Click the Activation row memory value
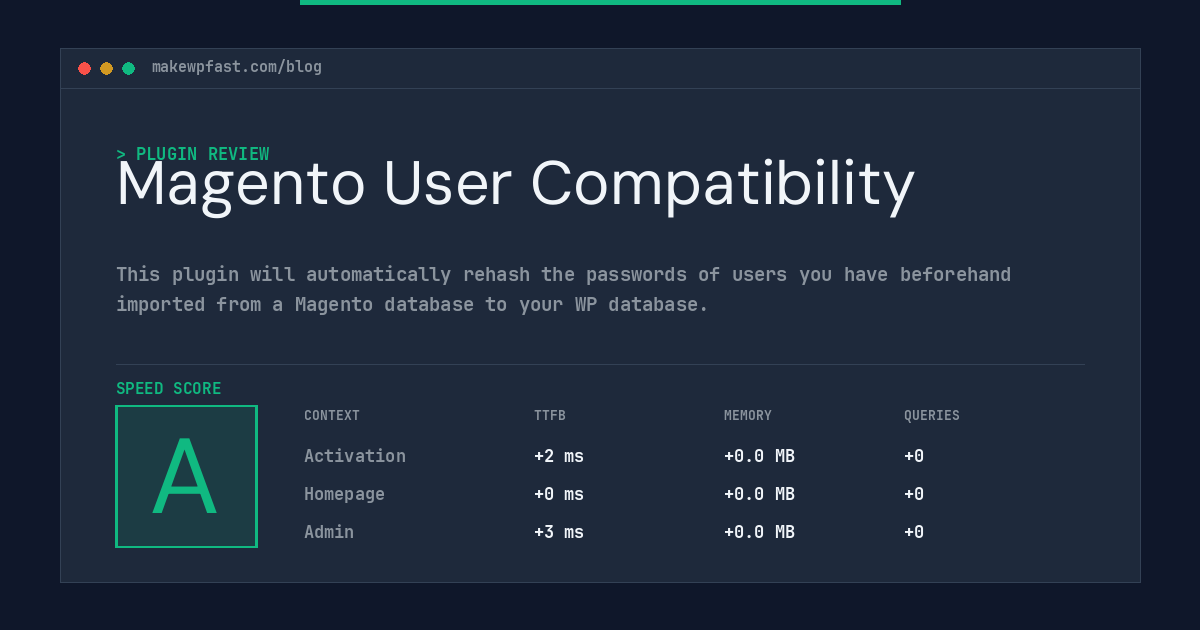The height and width of the screenshot is (630, 1200). pos(759,456)
